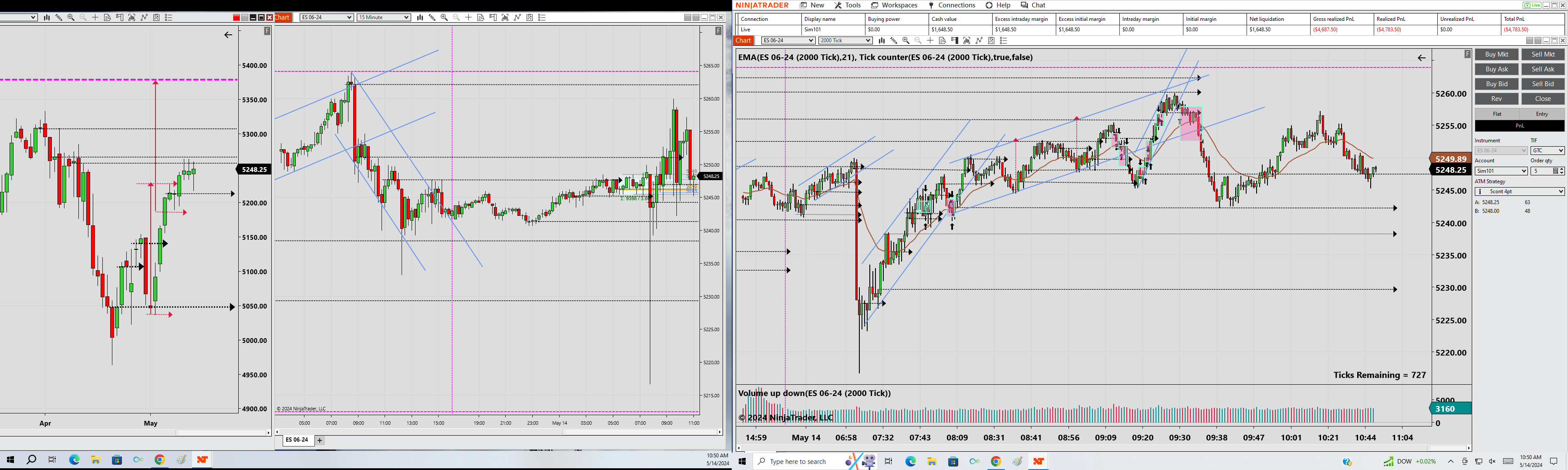Open Data Series icon in 15 Minute chart
The width and height of the screenshot is (1568, 470).
(505, 18)
